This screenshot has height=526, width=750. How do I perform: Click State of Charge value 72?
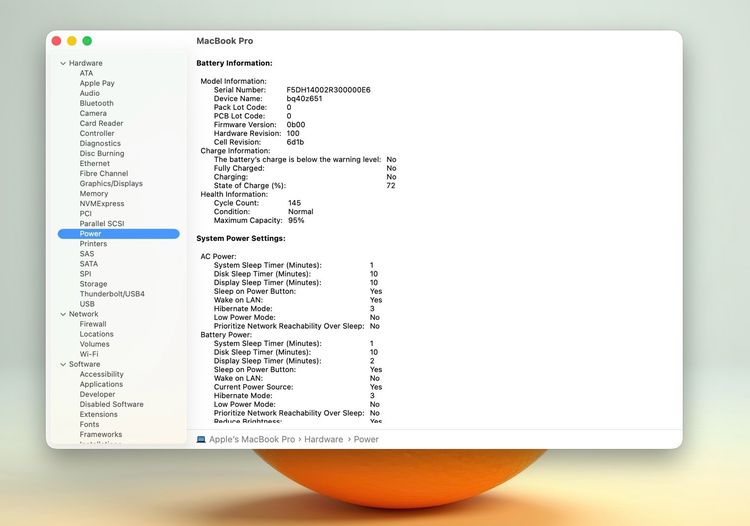(x=391, y=186)
